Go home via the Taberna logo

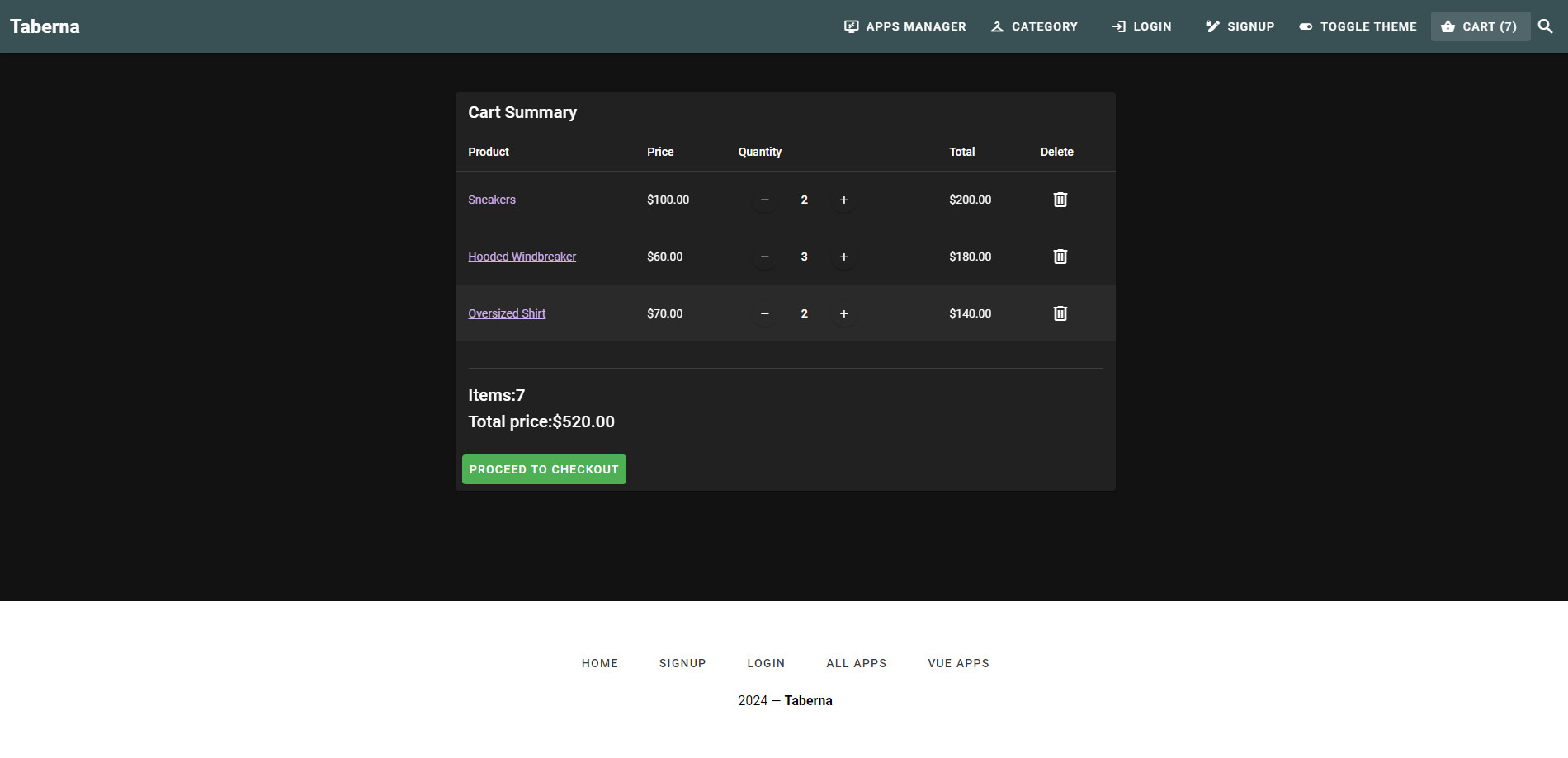45,26
